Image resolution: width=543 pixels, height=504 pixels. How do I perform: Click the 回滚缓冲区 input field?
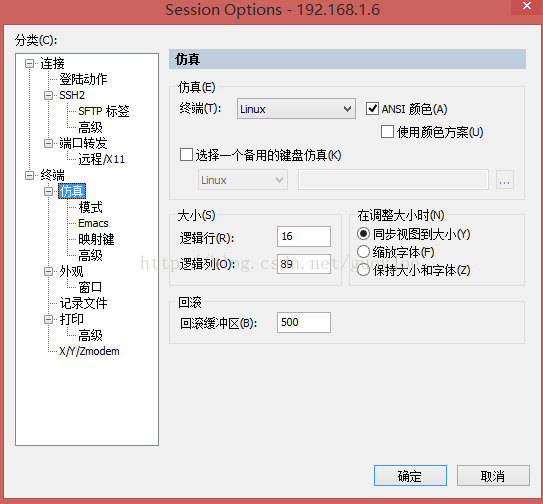click(x=304, y=322)
